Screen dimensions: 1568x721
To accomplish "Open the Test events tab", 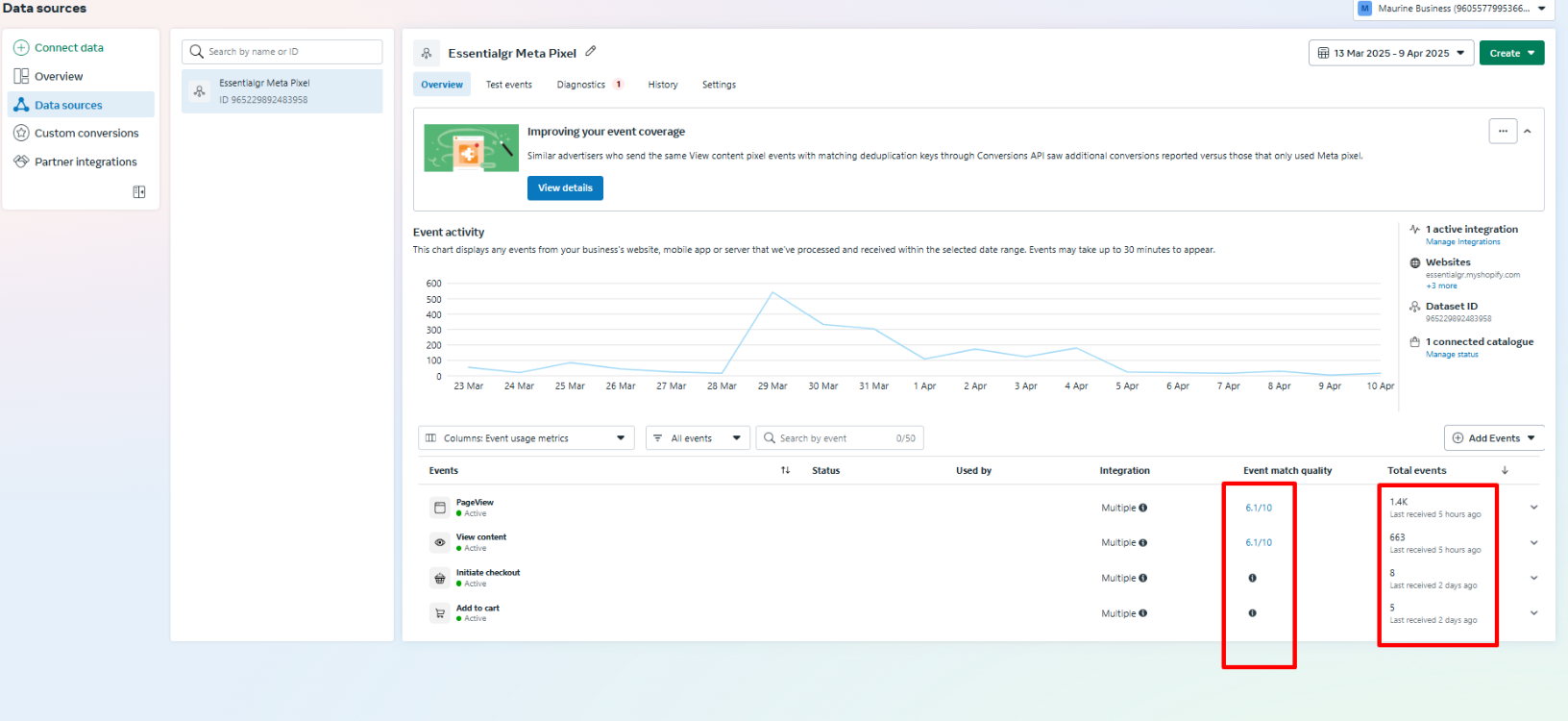I will click(x=508, y=85).
